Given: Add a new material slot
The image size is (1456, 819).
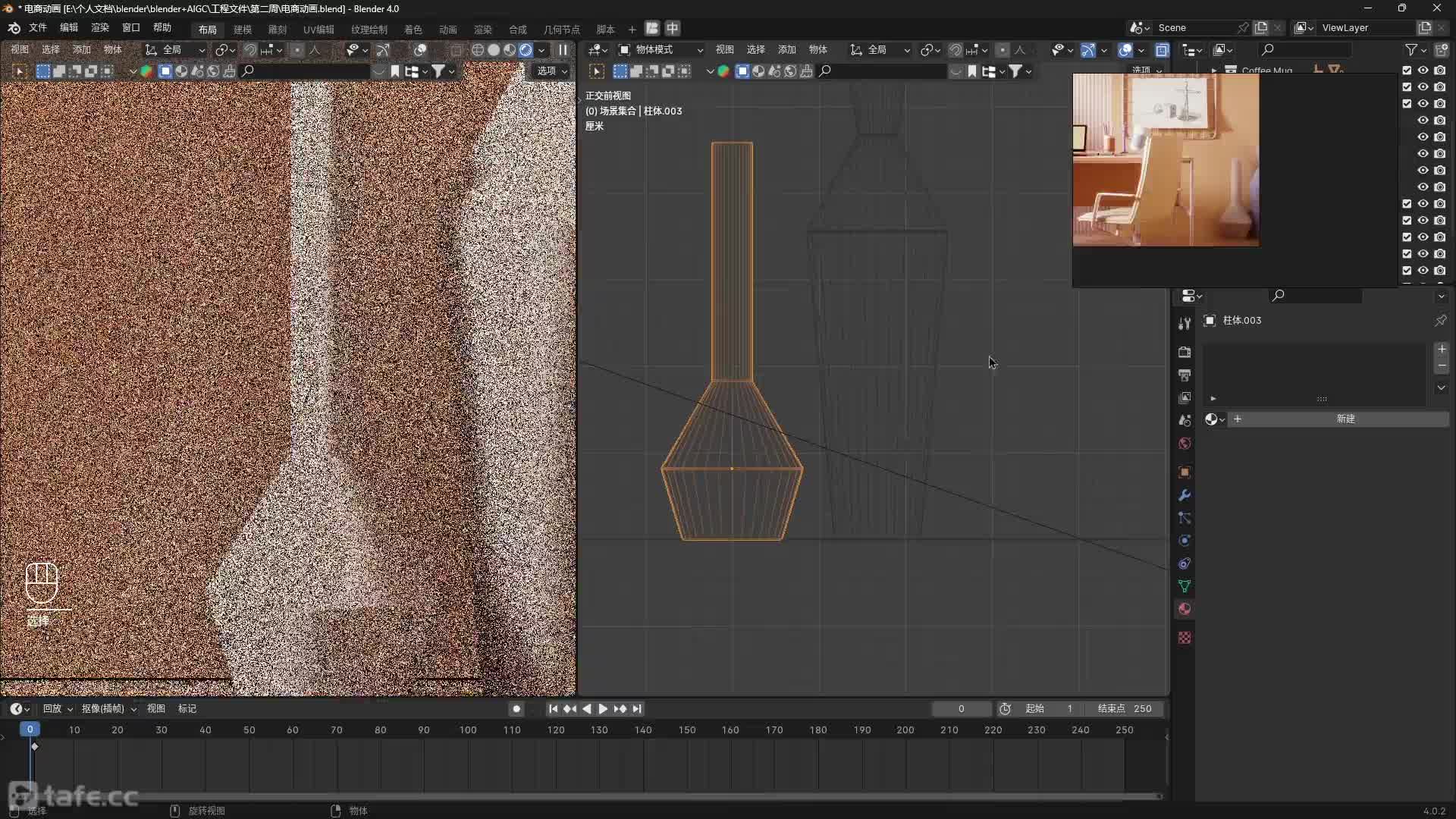Looking at the screenshot, I should [1442, 349].
